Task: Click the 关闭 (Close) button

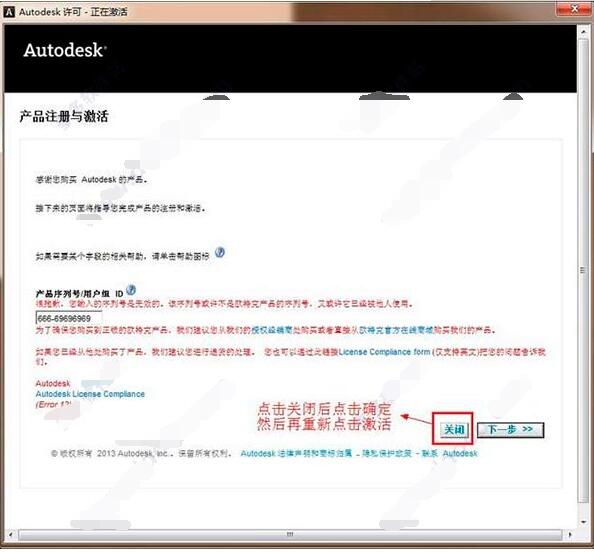Action: [x=454, y=430]
